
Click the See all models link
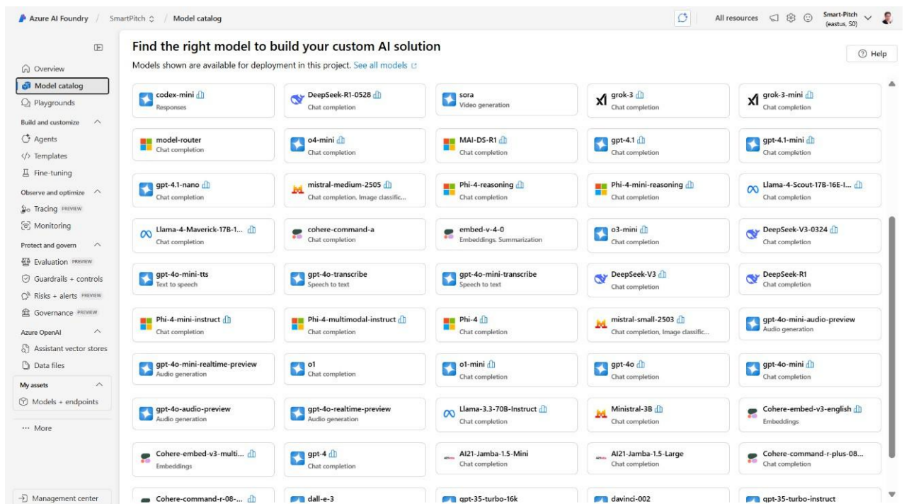[381, 65]
